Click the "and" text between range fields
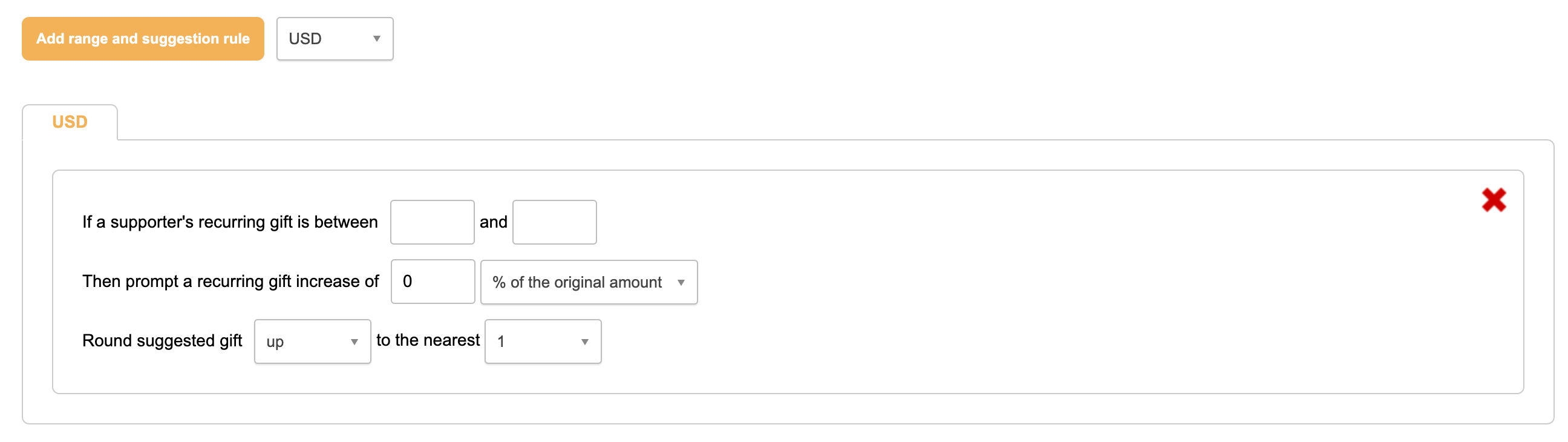 click(x=493, y=222)
